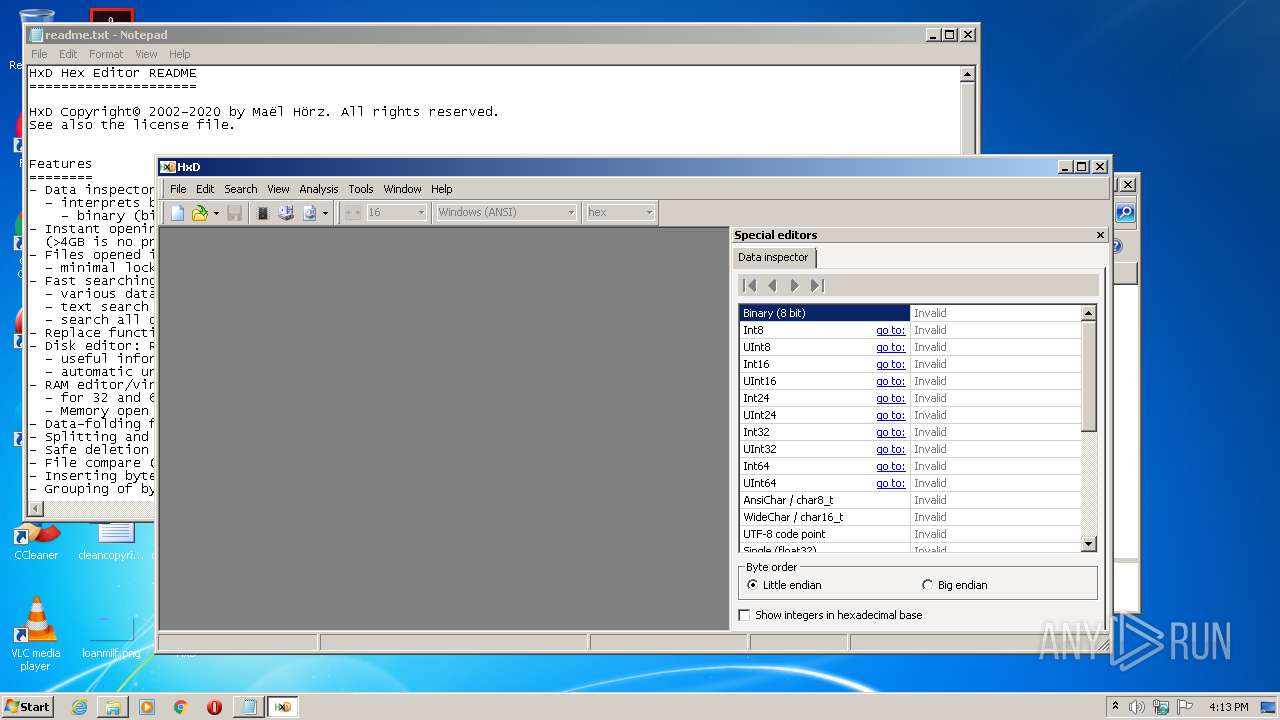The height and width of the screenshot is (720, 1280).
Task: Expand the Open file recent list arrow
Action: point(215,213)
